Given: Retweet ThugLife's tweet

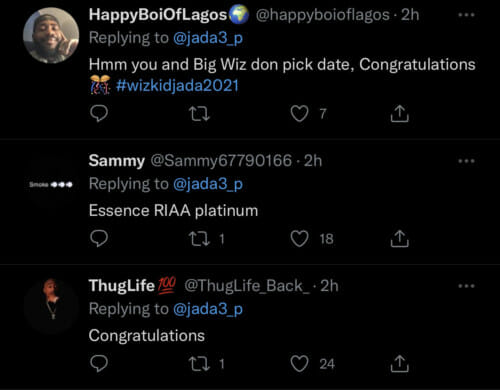Looking at the screenshot, I should (199, 364).
